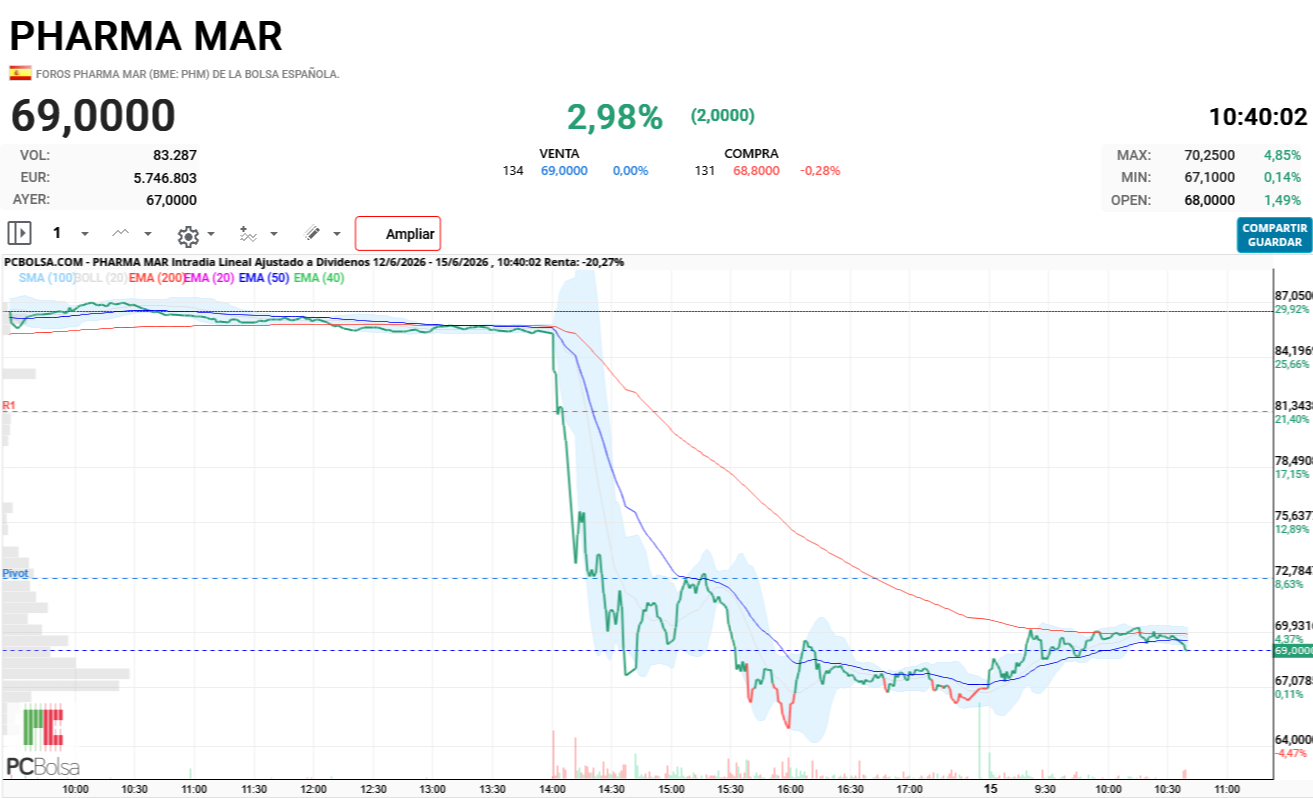Click the MAX percentage 4,85%

(x=1283, y=155)
